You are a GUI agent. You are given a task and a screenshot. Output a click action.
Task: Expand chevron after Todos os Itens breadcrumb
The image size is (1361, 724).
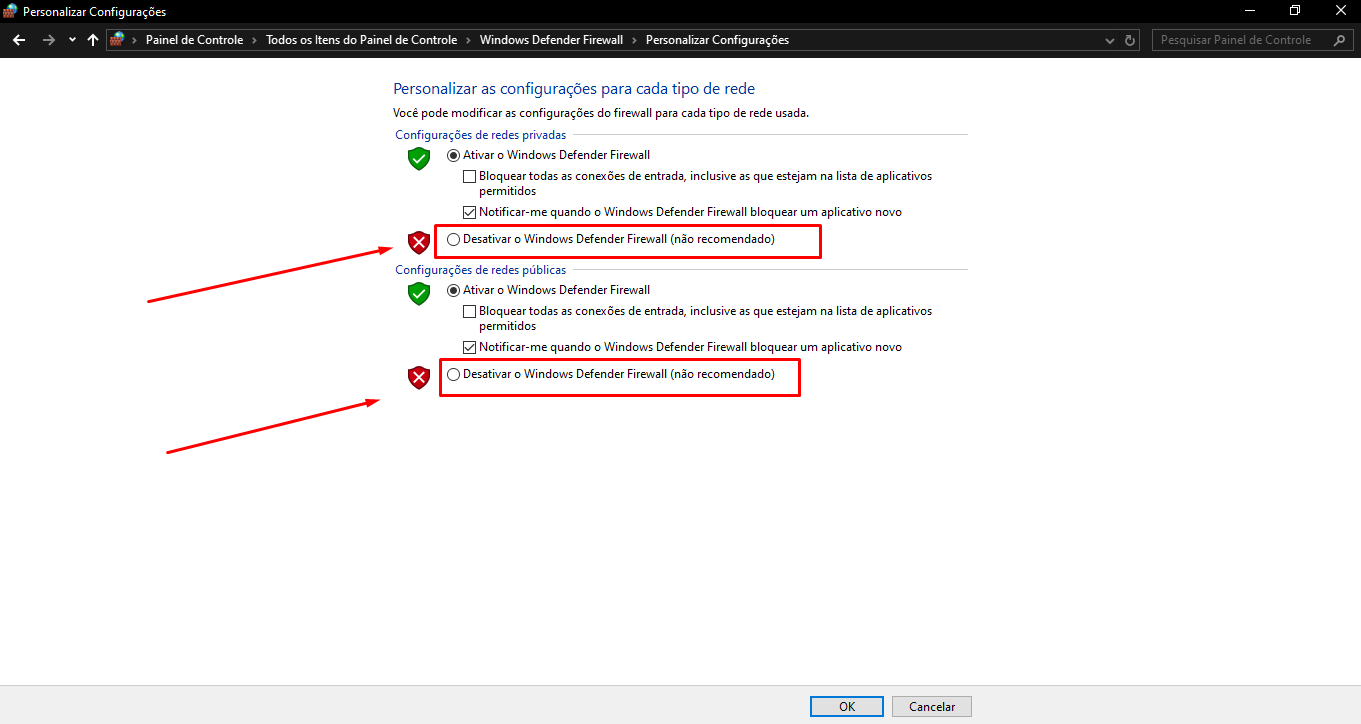[x=469, y=40]
